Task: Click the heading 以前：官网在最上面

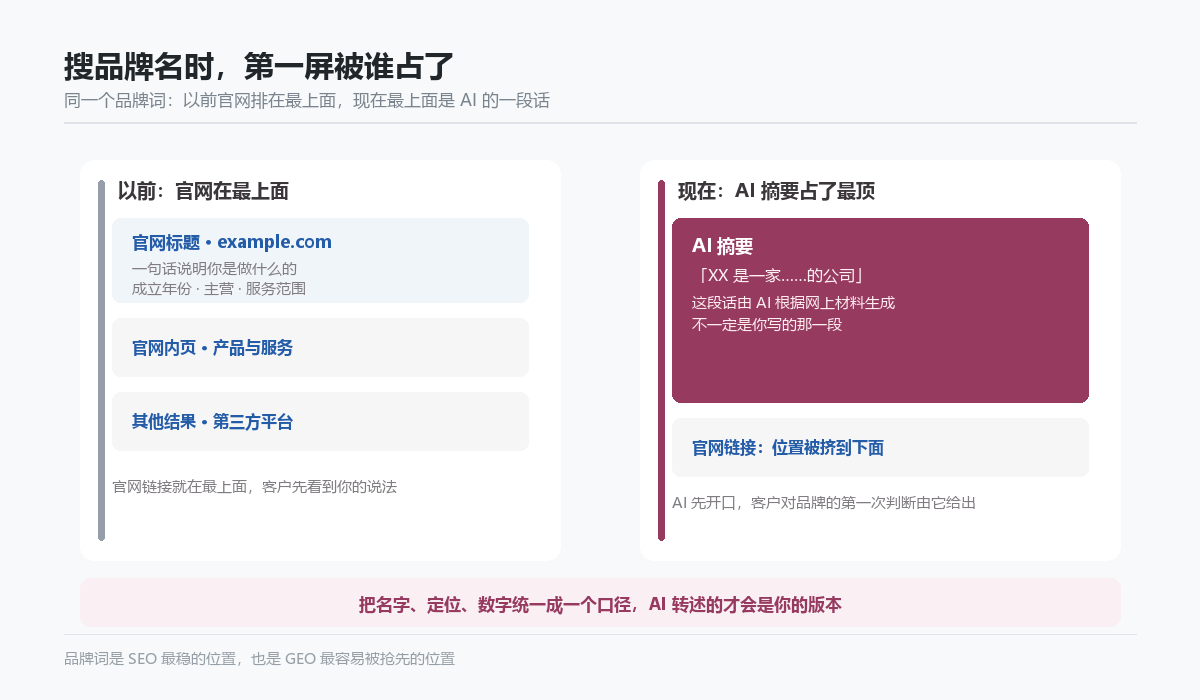Action: pyautogui.click(x=203, y=191)
